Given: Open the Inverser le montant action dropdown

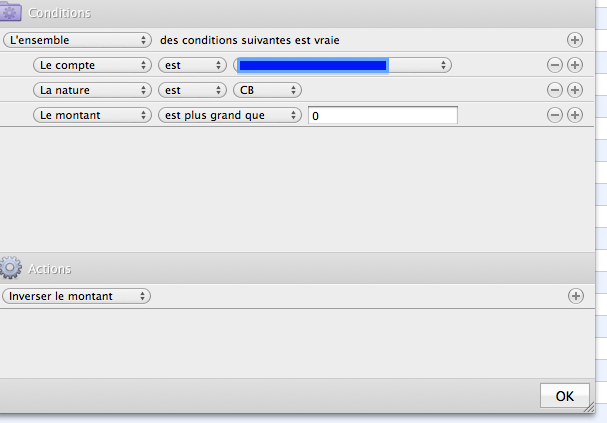Looking at the screenshot, I should (x=76, y=296).
